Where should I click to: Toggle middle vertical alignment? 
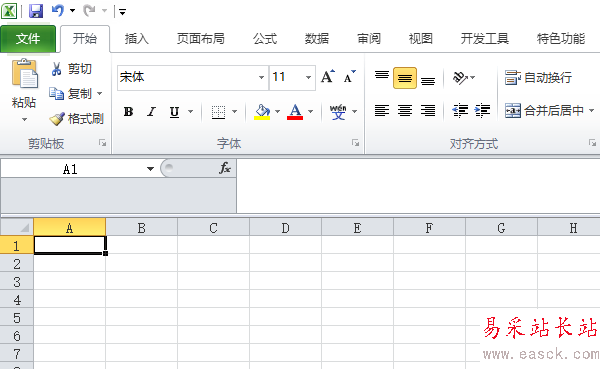tap(405, 78)
